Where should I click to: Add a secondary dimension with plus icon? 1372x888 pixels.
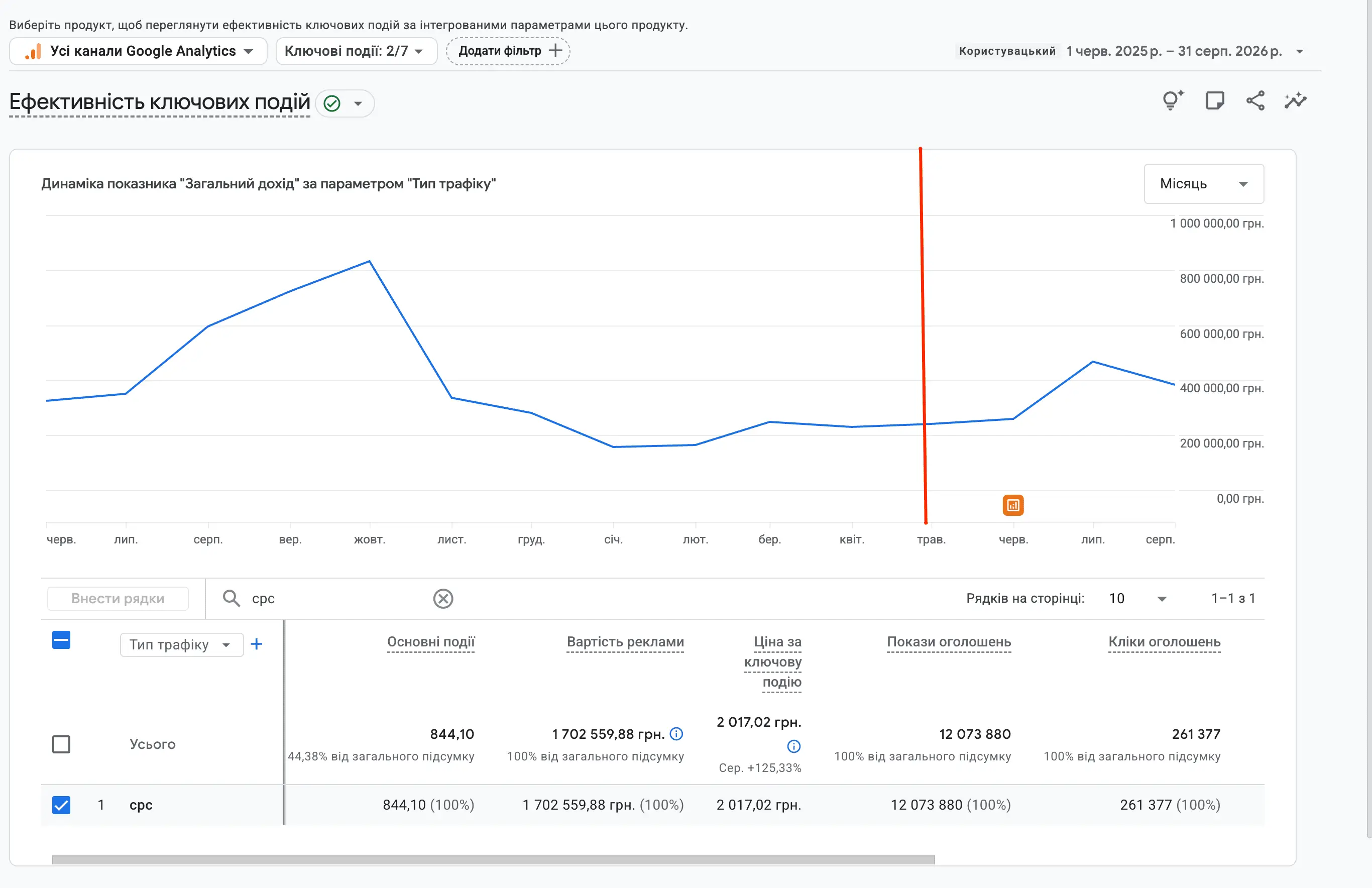coord(257,644)
